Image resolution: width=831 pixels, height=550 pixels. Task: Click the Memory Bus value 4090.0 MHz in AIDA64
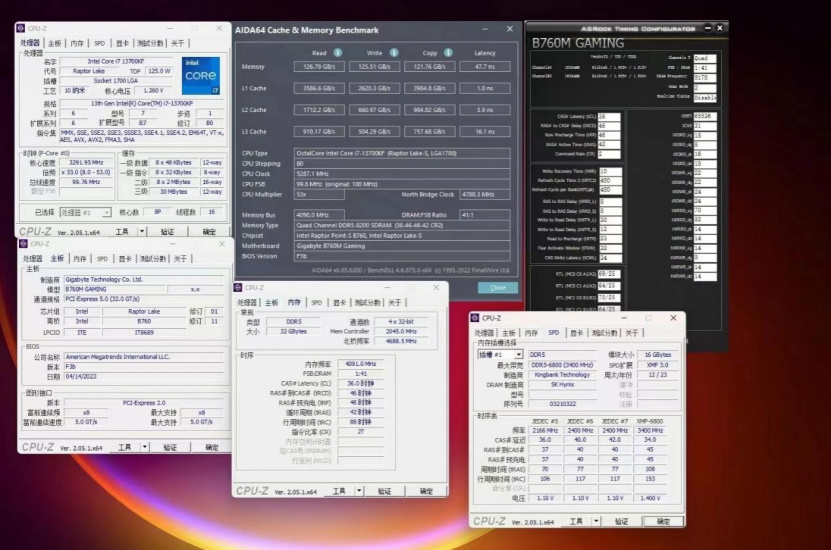[319, 215]
